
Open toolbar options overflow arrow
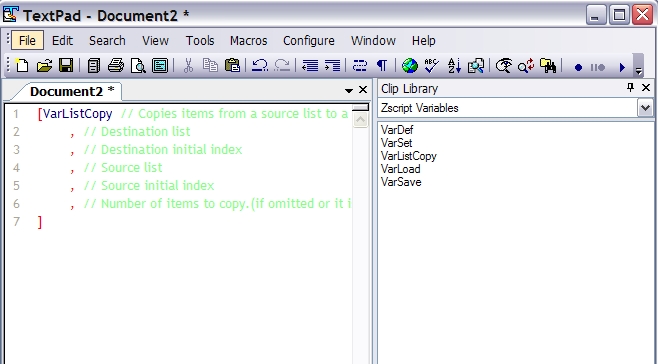638,66
